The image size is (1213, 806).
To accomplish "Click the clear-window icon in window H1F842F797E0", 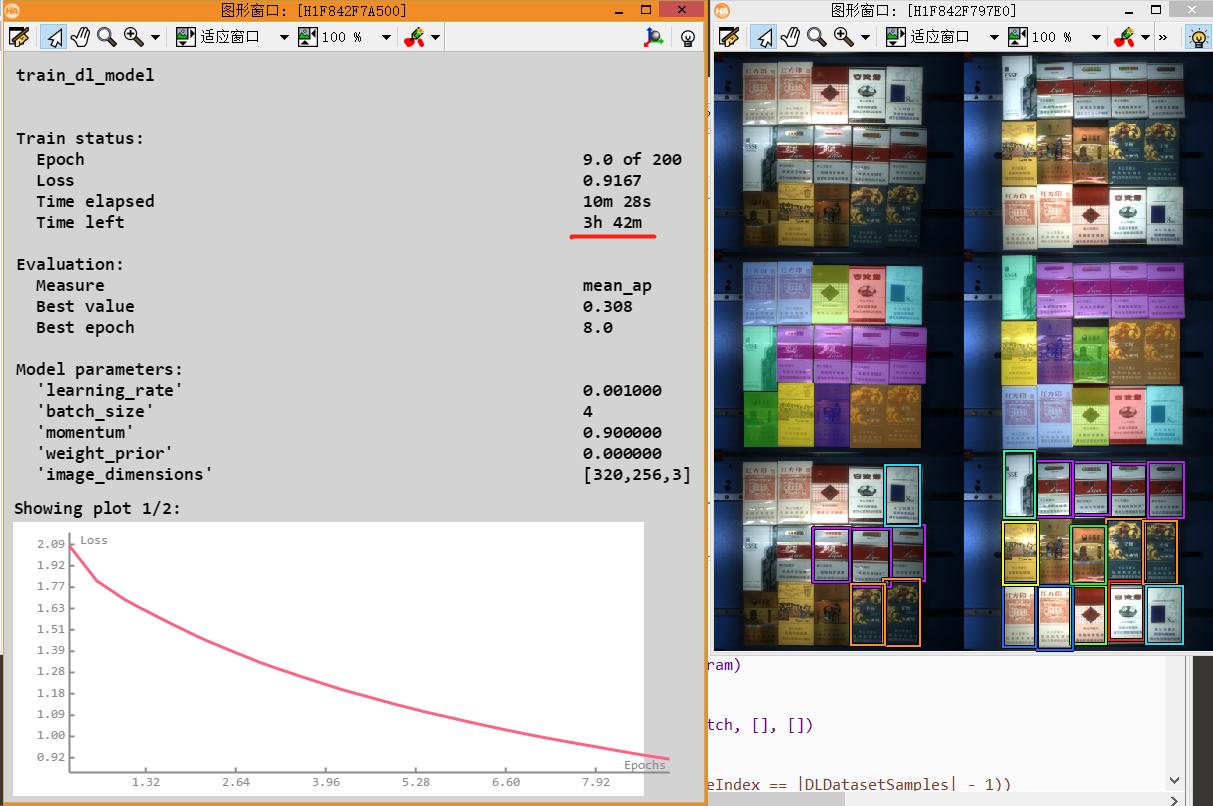I will click(x=729, y=37).
